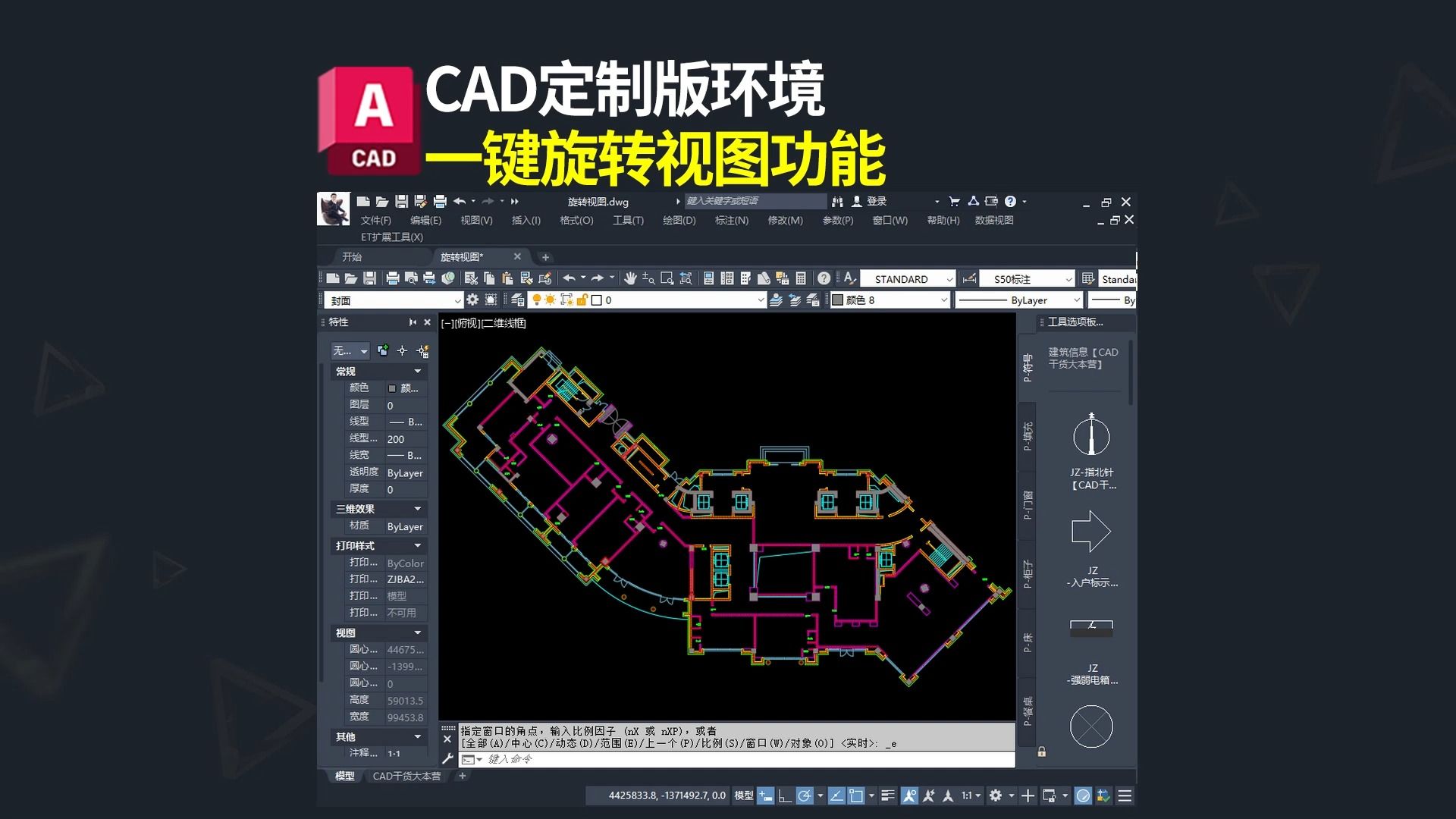Open the 颜色 8 color swatch dropdown
Viewport: 1456px width, 819px height.
(x=890, y=300)
